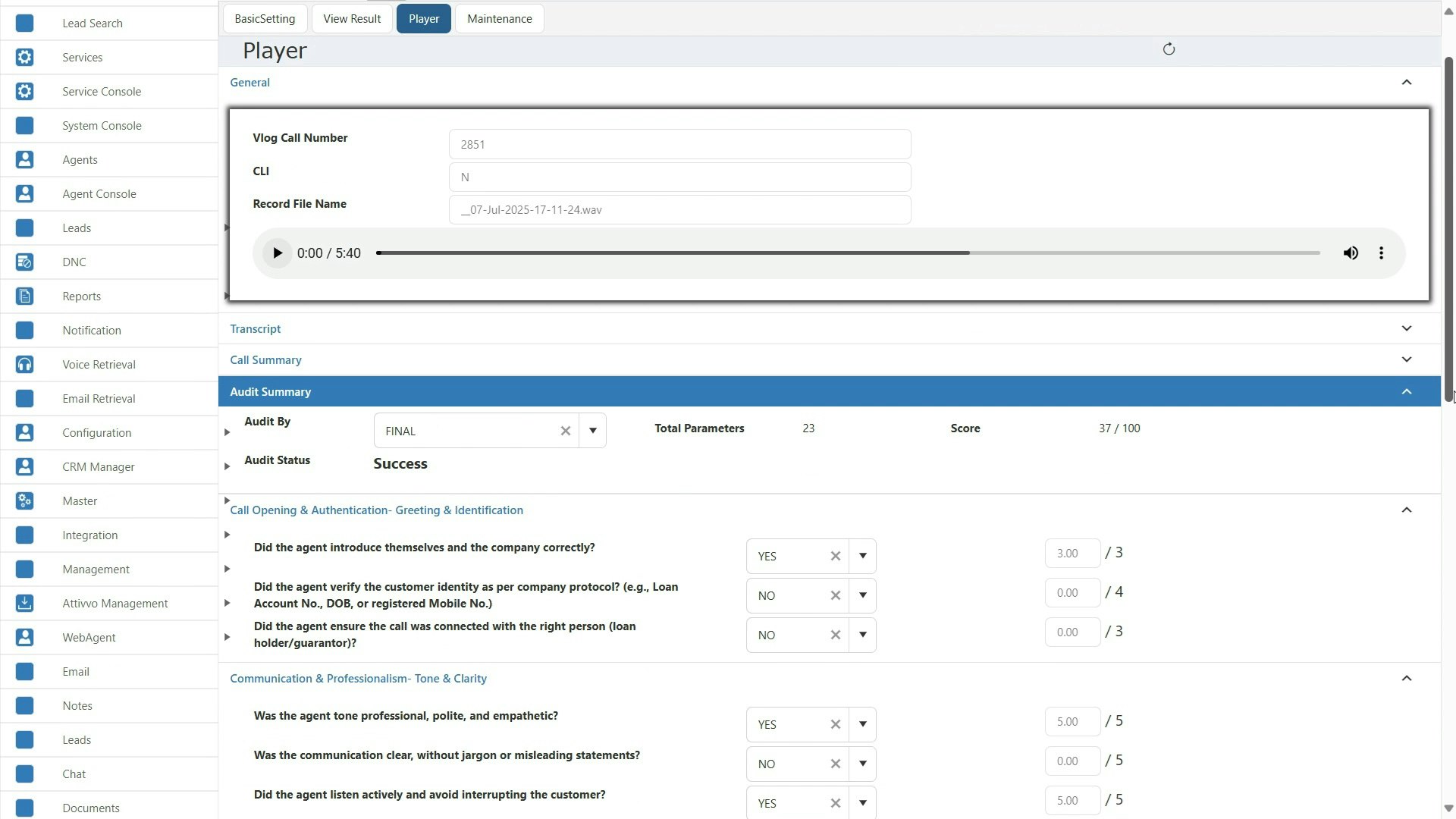This screenshot has height=819, width=1456.
Task: Click the Record File Name input field
Action: (x=679, y=209)
